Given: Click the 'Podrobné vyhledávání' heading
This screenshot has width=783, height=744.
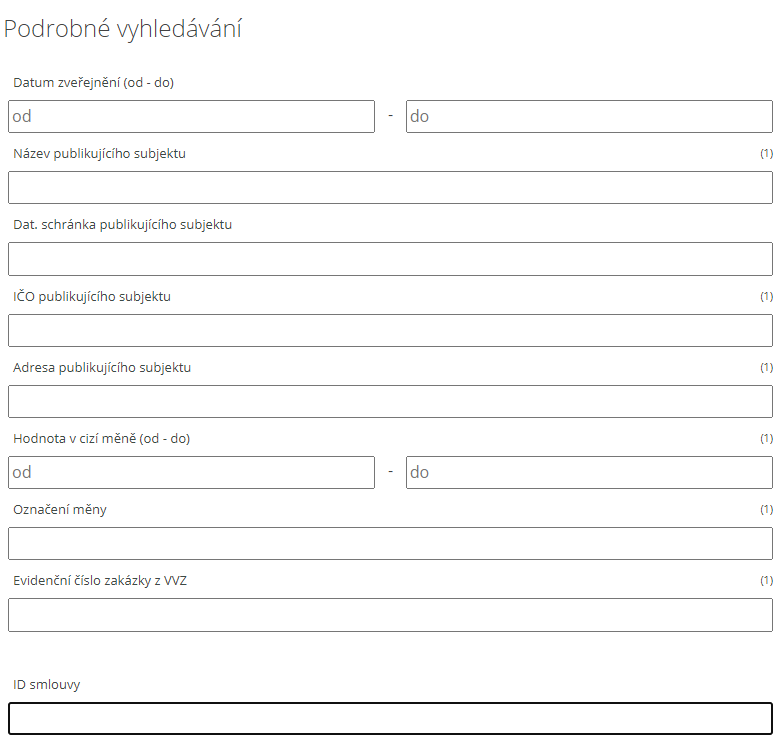Looking at the screenshot, I should [x=123, y=29].
